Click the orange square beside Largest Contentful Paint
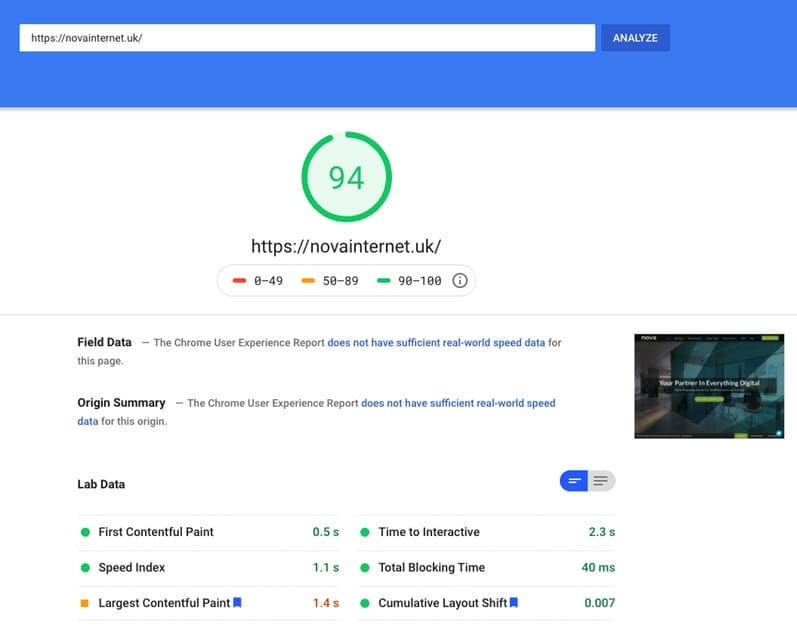797x629 pixels. [x=85, y=603]
